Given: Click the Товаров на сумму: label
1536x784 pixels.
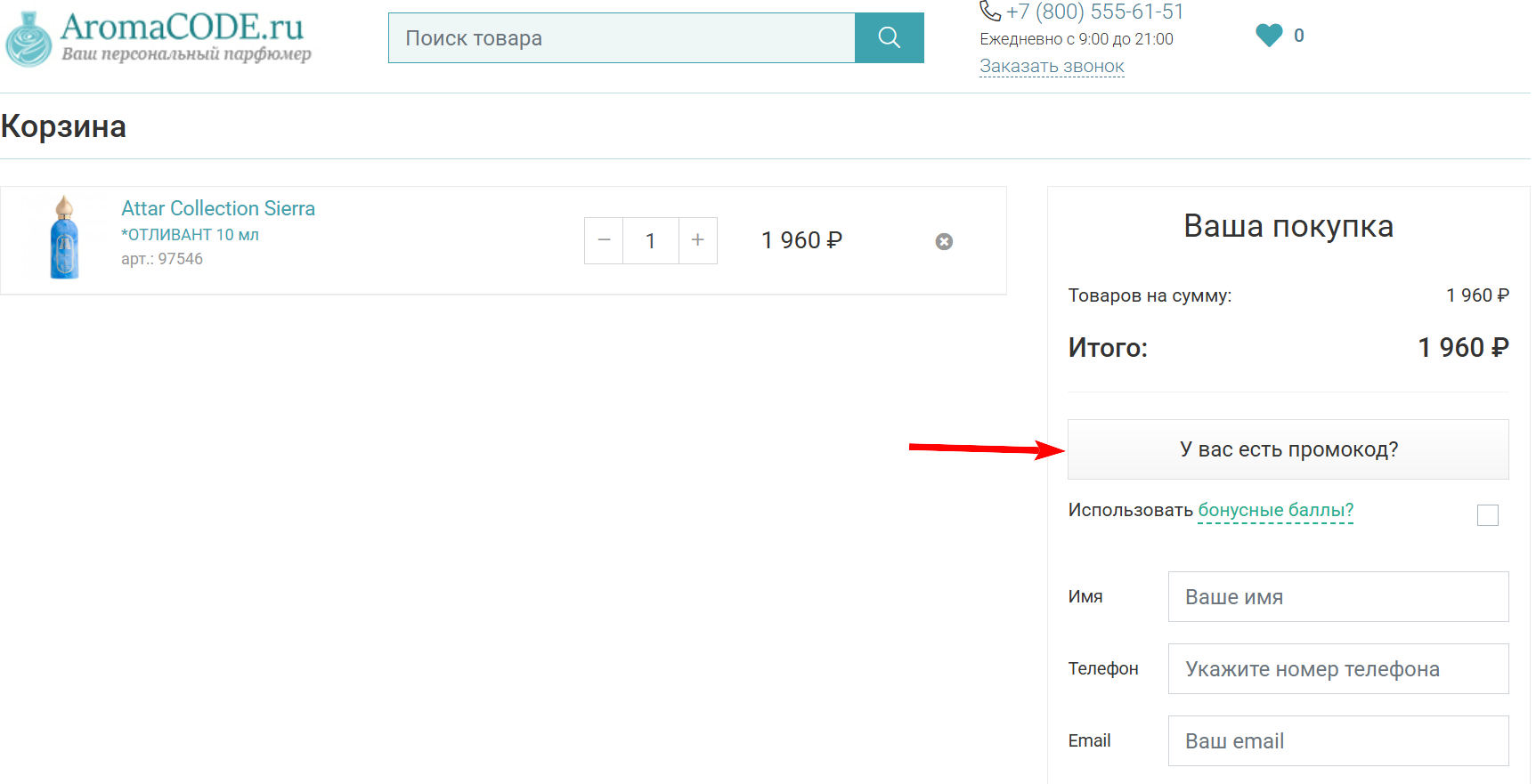Looking at the screenshot, I should pyautogui.click(x=1150, y=295).
